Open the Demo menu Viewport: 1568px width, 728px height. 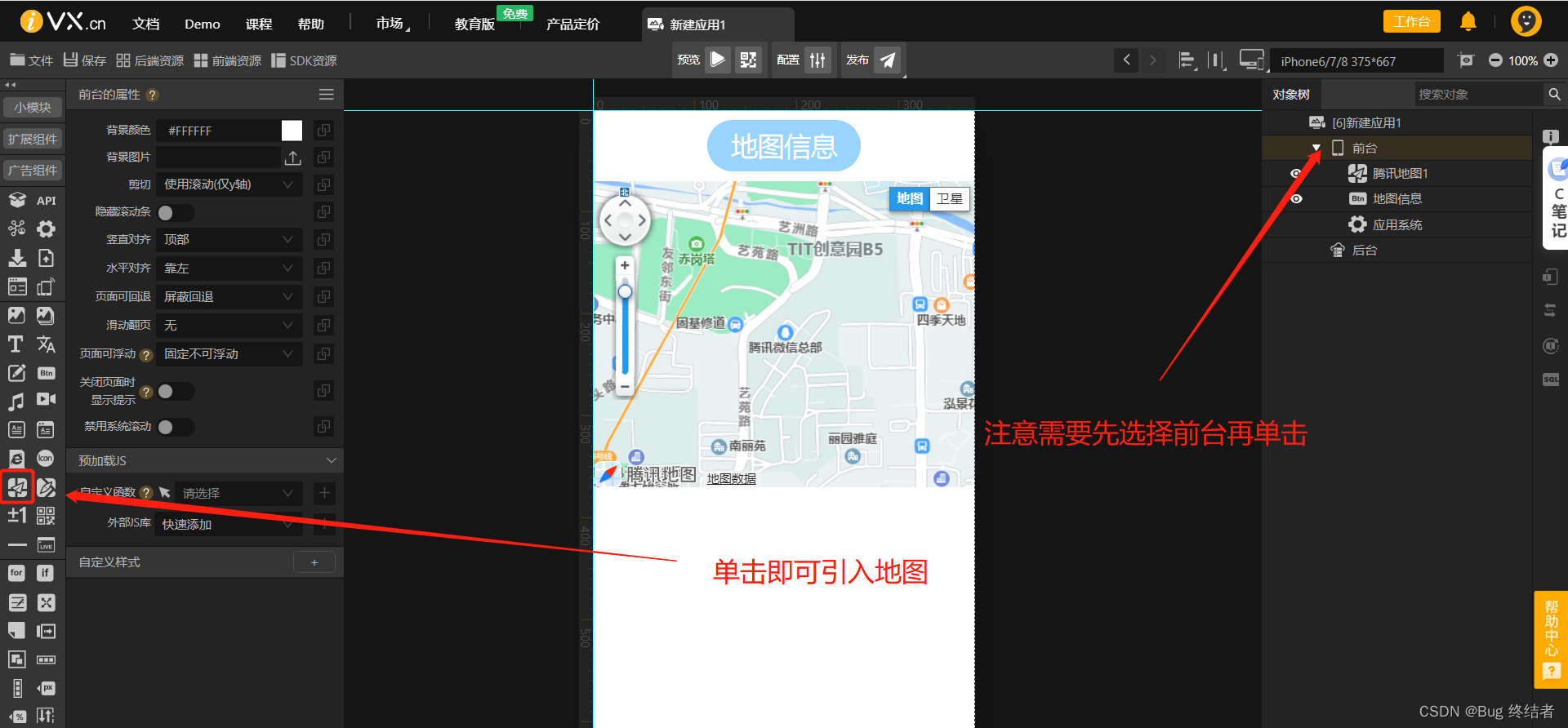coord(202,24)
